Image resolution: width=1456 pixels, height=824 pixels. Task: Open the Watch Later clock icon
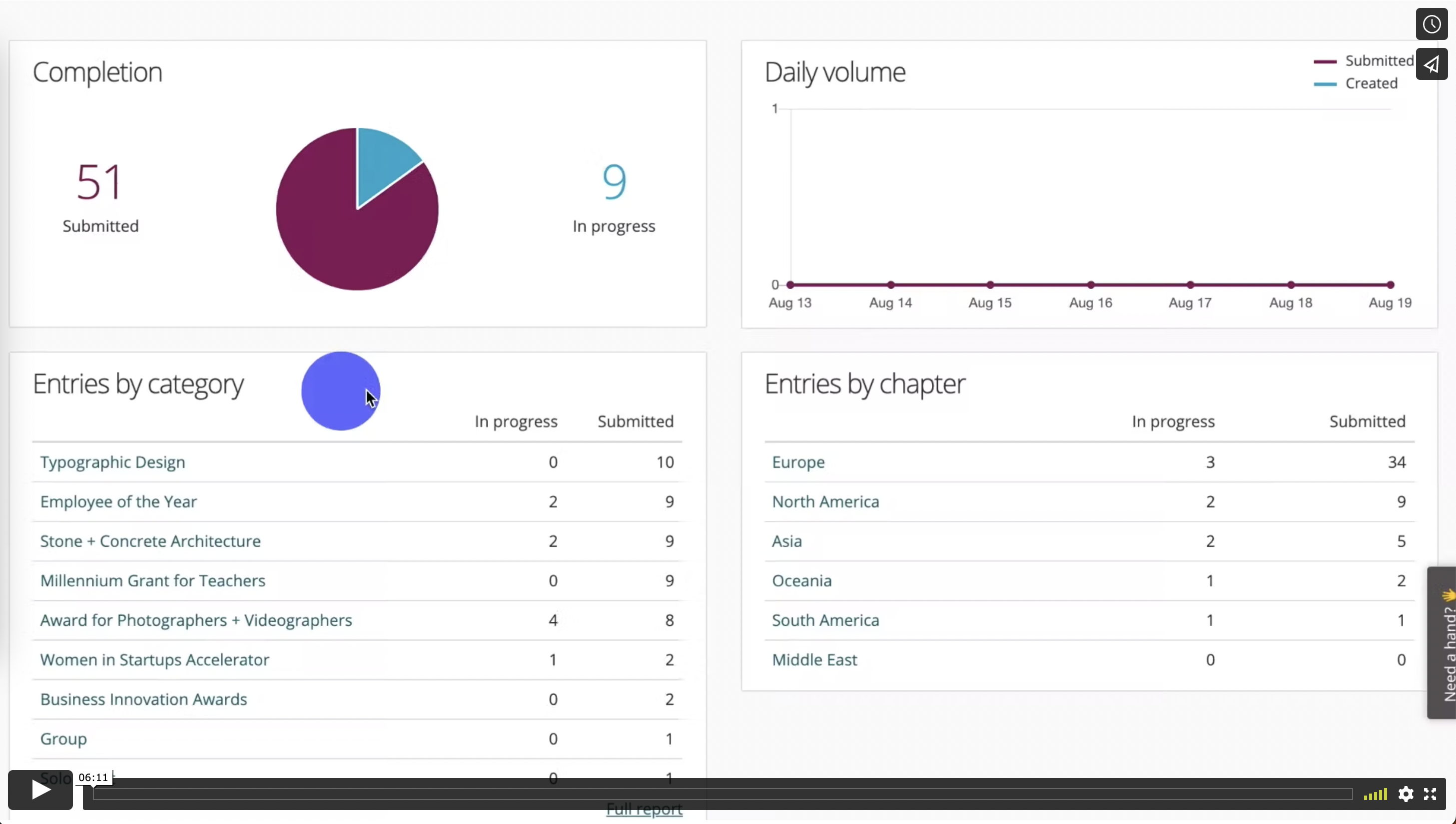(x=1431, y=24)
